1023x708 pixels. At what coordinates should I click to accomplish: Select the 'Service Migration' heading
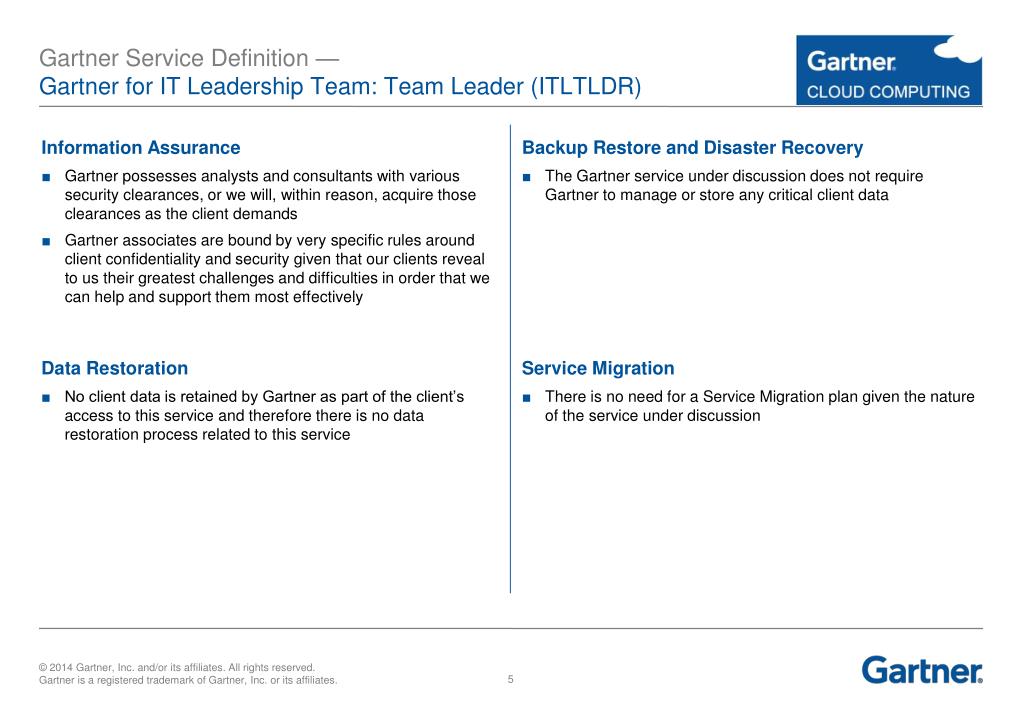click(598, 368)
